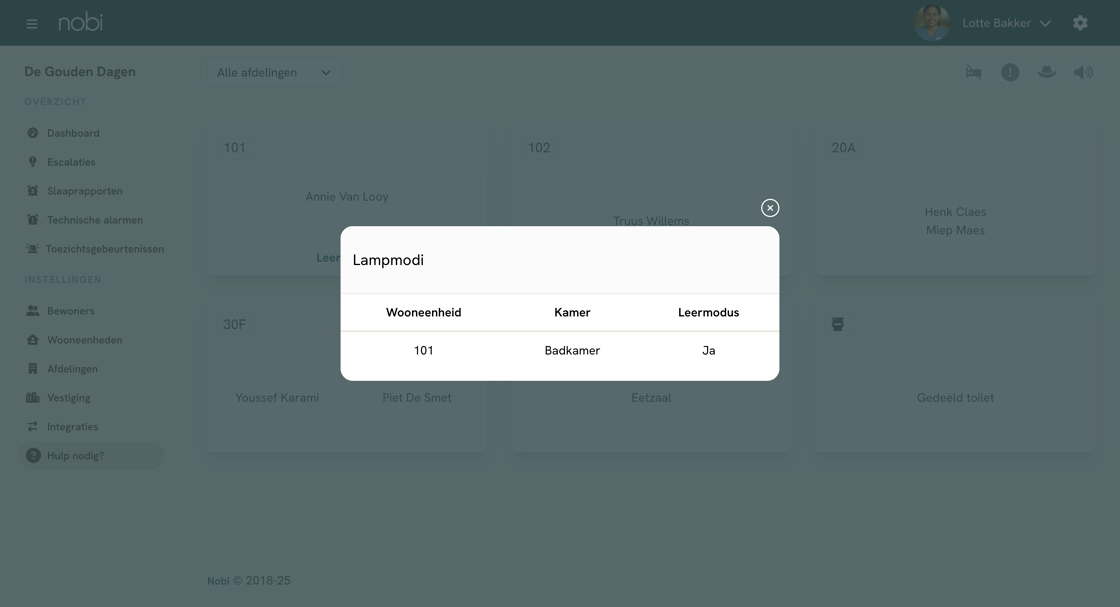Screen dimensions: 1120x607
Task: Open Escalaties from the sidebar
Action: point(71,162)
